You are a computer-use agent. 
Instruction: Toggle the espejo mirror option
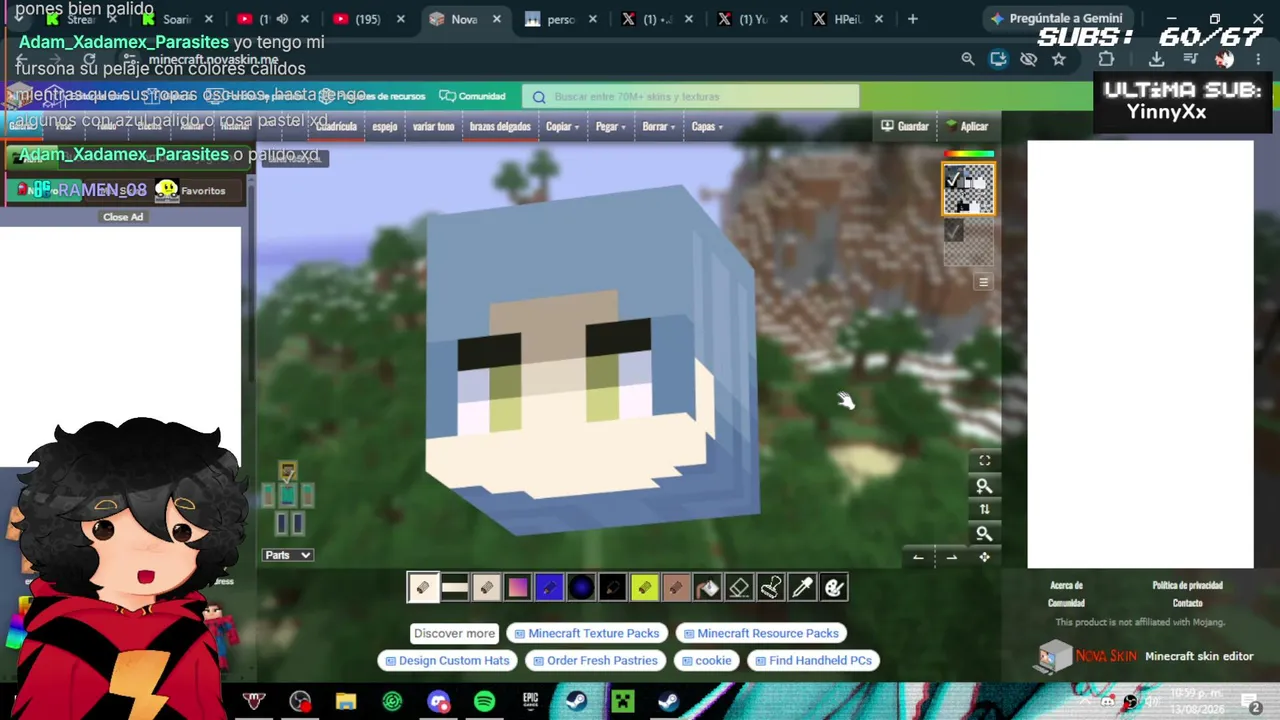(x=385, y=127)
